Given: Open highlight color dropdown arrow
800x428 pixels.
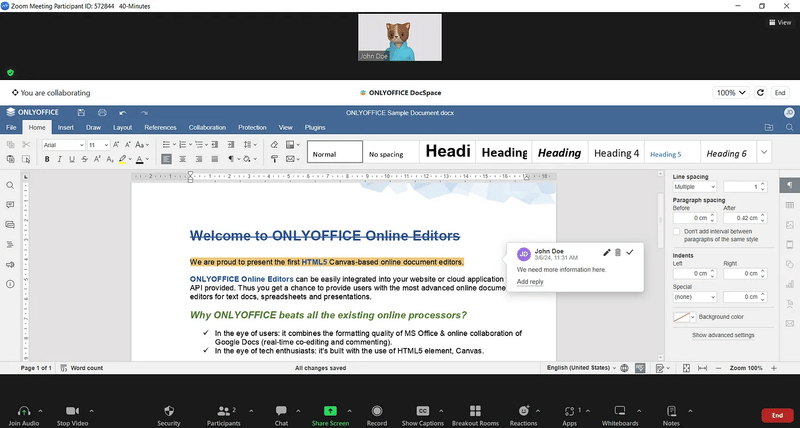Looking at the screenshot, I should (130, 160).
